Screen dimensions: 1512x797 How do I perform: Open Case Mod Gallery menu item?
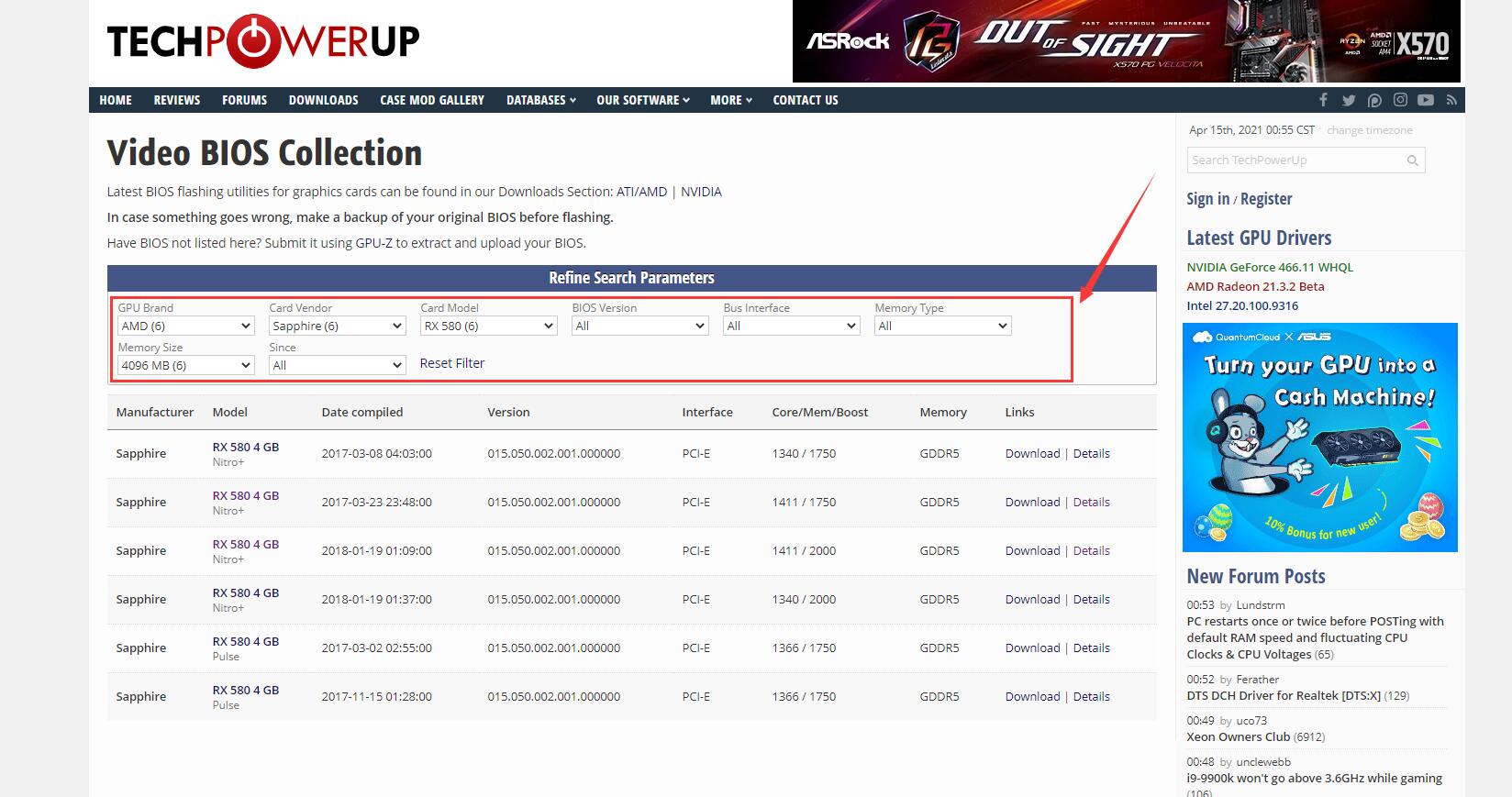coord(432,100)
